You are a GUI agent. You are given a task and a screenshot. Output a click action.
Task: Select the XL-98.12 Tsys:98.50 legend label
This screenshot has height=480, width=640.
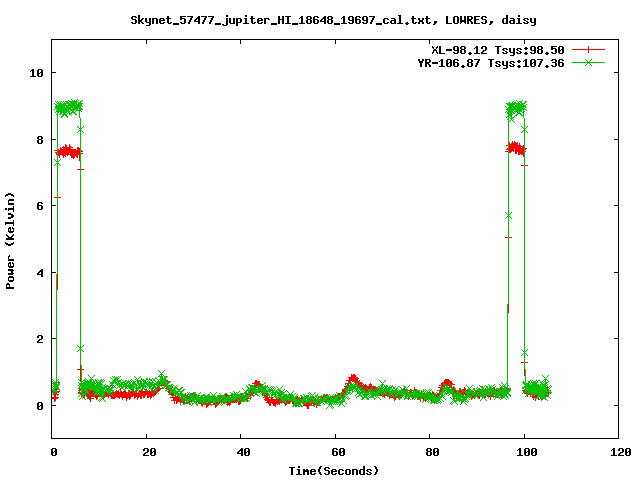point(498,50)
